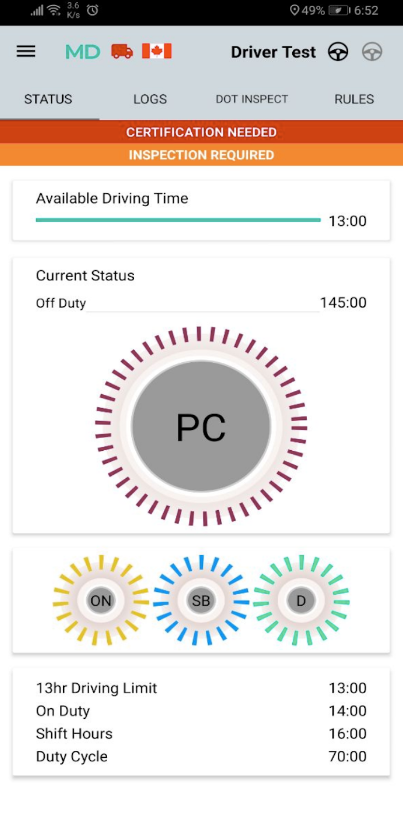Tap the red truck icon
The width and height of the screenshot is (403, 823).
coord(122,51)
